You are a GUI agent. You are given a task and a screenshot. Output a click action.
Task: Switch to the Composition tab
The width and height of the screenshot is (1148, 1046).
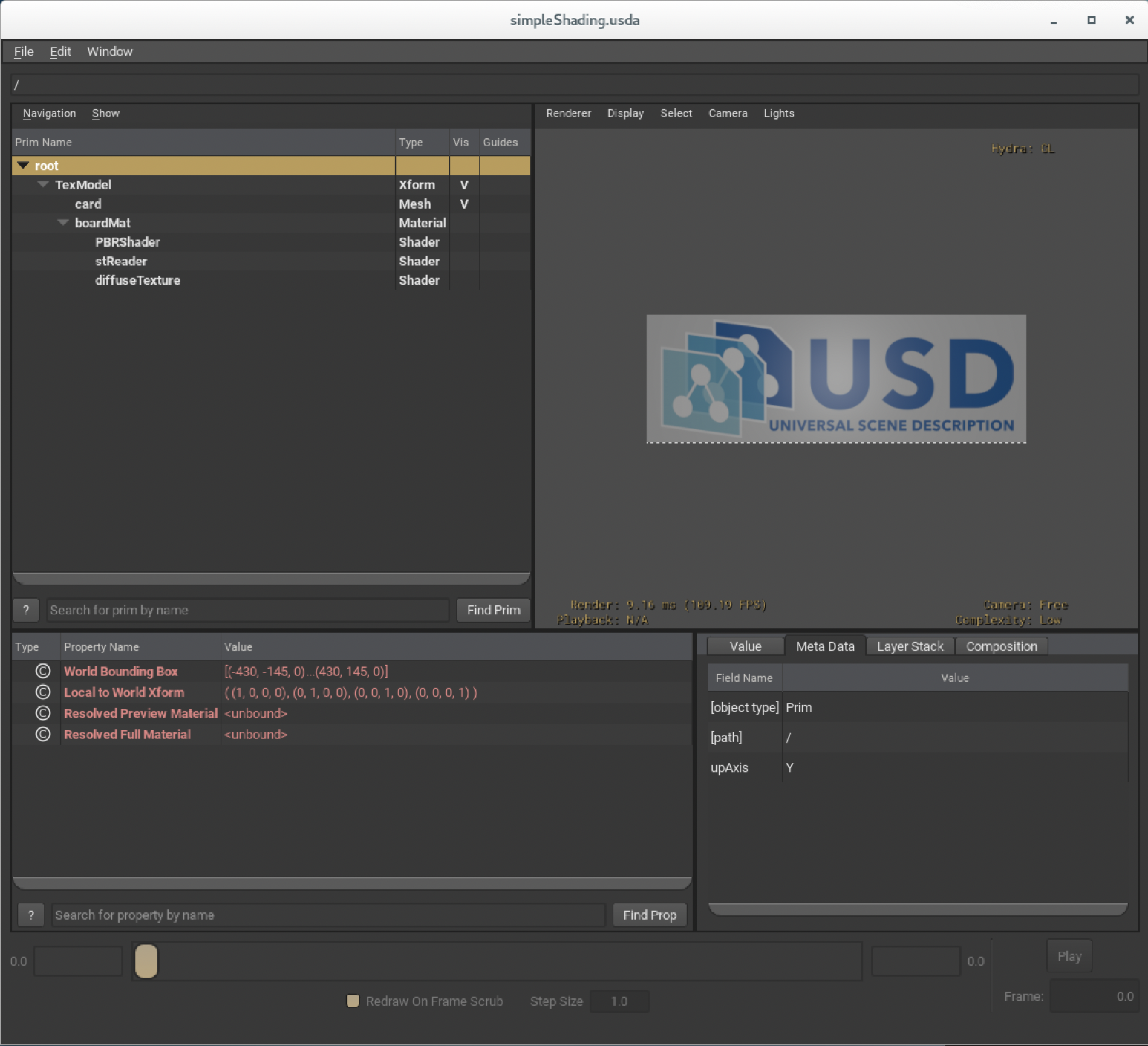pos(1002,646)
